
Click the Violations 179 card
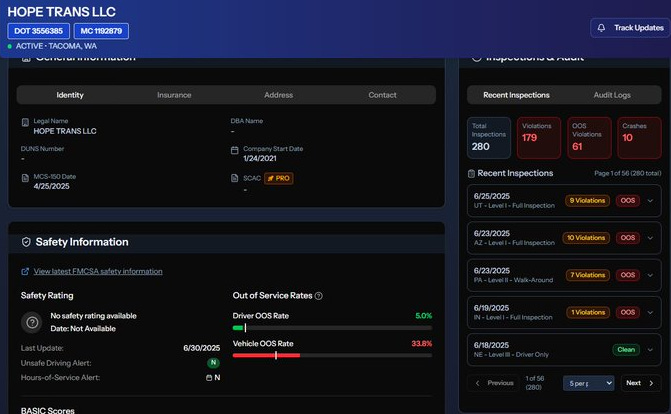[539, 138]
